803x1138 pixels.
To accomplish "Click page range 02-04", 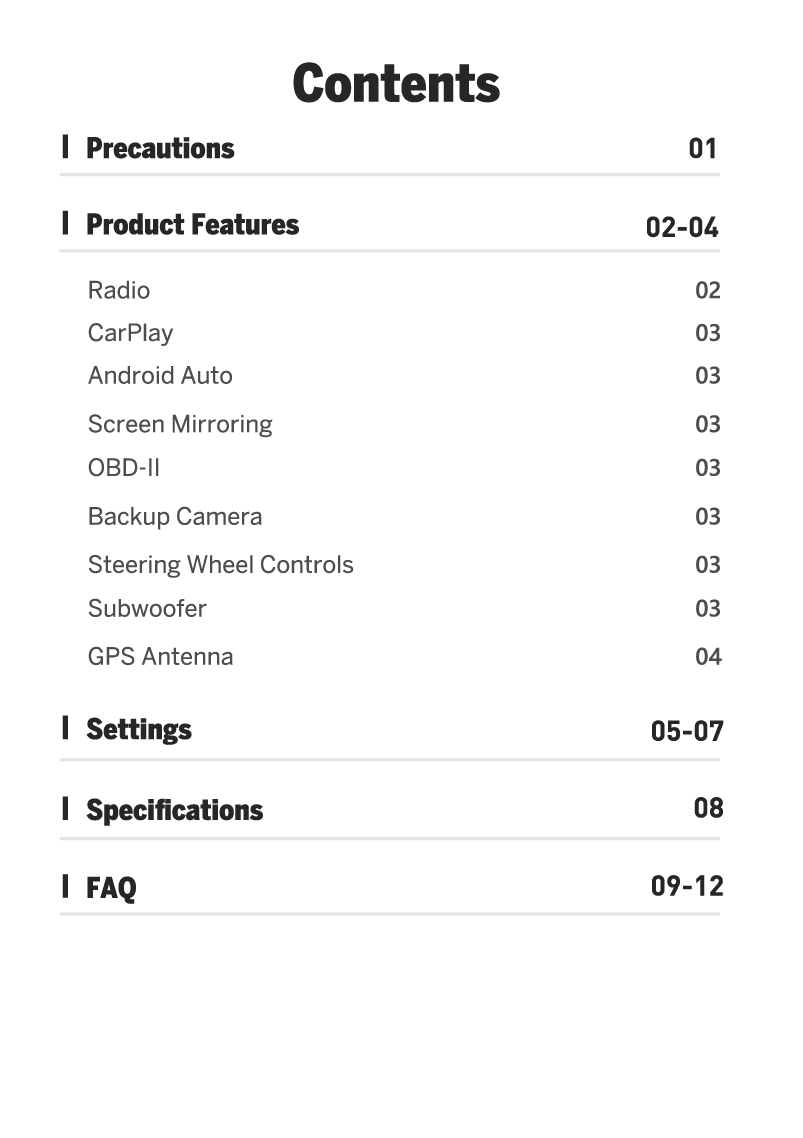I will (682, 227).
